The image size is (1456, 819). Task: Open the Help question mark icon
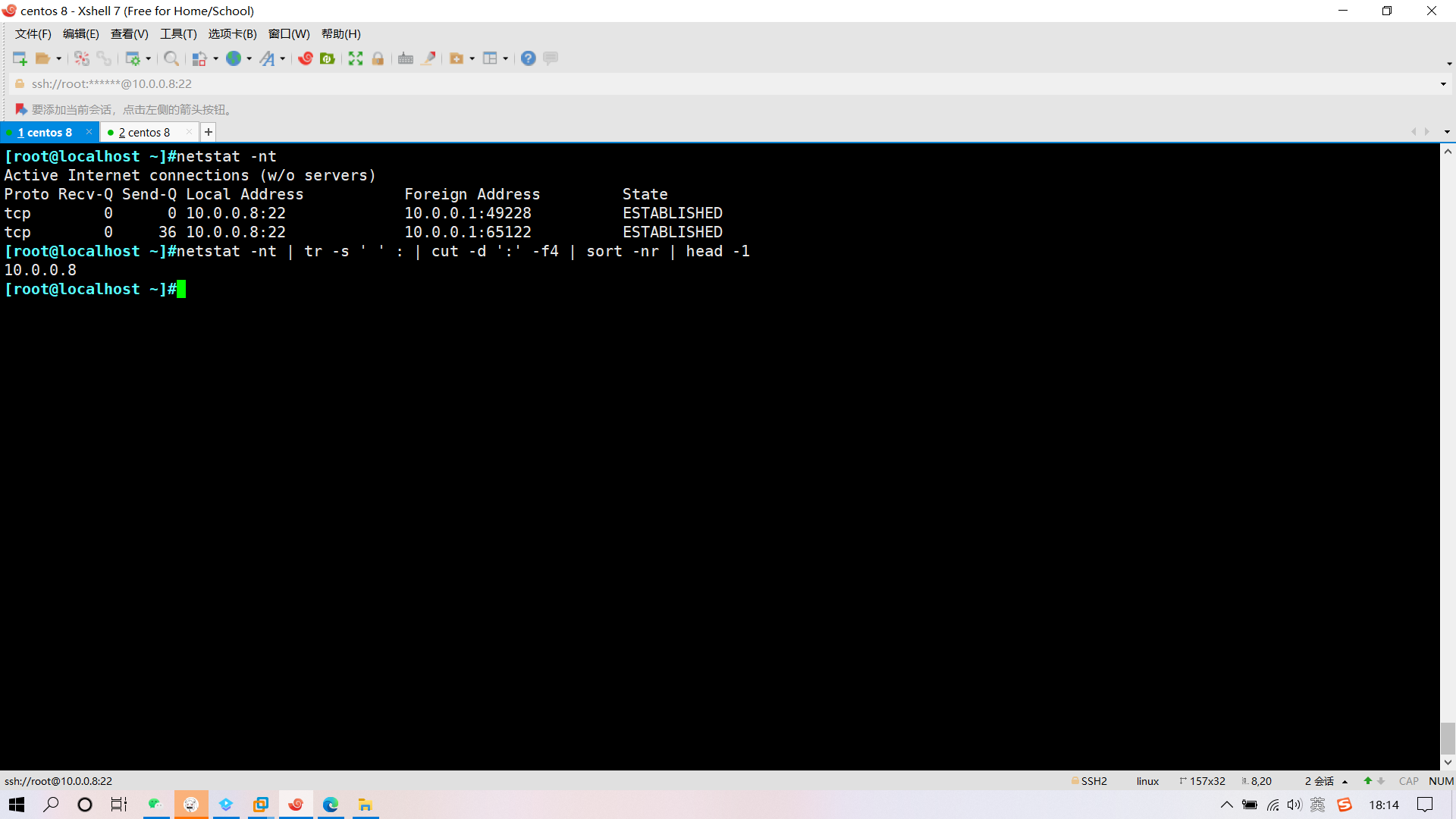(x=529, y=58)
